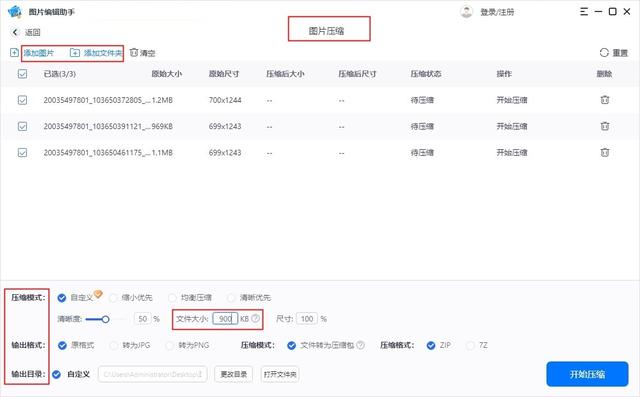Select the 缩小优先 compression mode
Screen dimensions: 640x397
click(x=113, y=298)
